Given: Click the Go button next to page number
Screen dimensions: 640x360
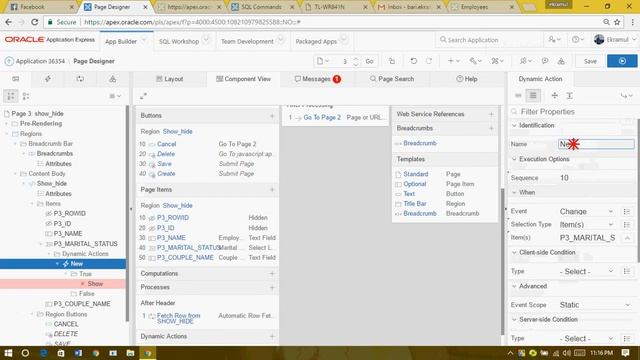Looking at the screenshot, I should tap(369, 61).
